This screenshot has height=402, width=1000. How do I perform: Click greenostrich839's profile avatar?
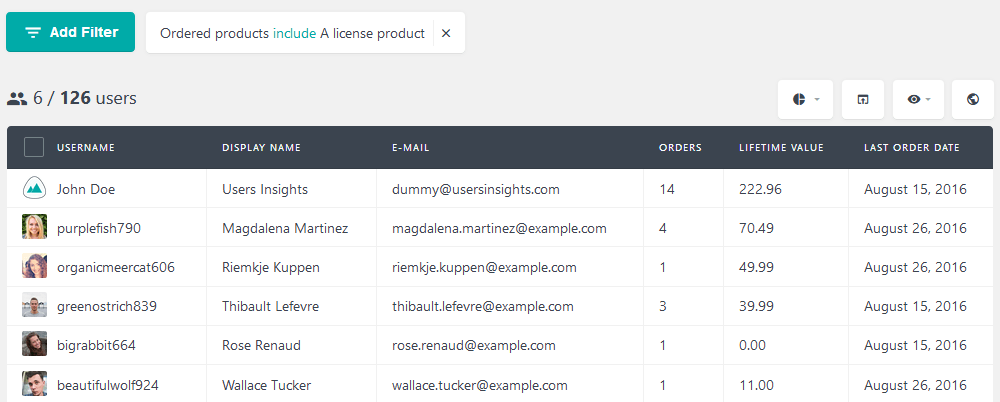(x=34, y=306)
